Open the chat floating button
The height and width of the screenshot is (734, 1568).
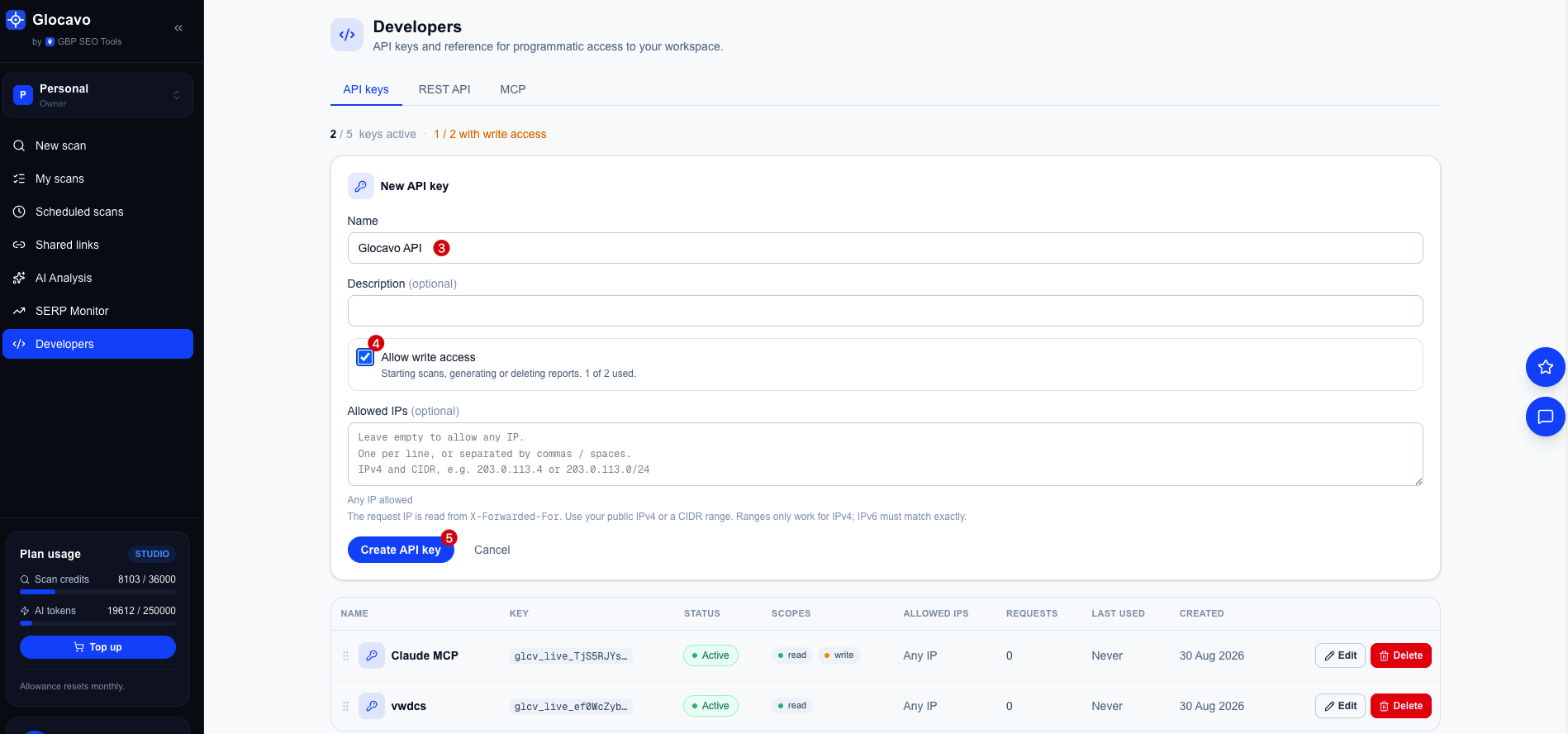click(x=1546, y=417)
